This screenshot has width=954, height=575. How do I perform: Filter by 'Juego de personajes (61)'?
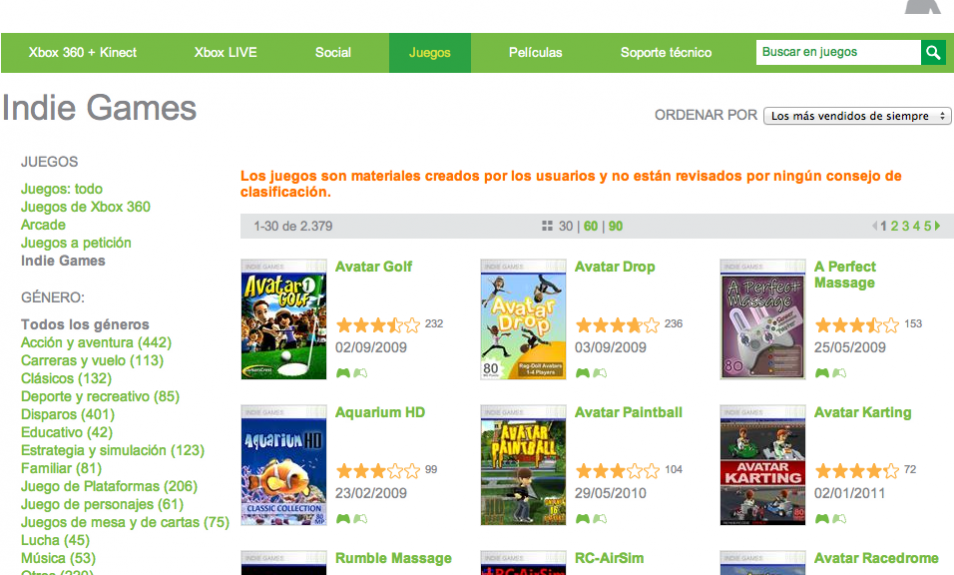click(x=102, y=504)
